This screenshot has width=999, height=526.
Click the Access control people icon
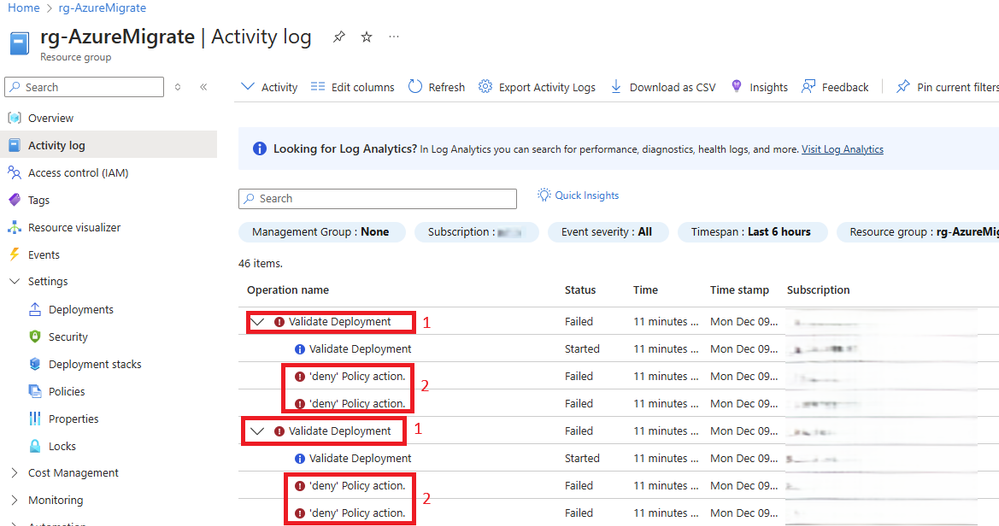(x=14, y=173)
